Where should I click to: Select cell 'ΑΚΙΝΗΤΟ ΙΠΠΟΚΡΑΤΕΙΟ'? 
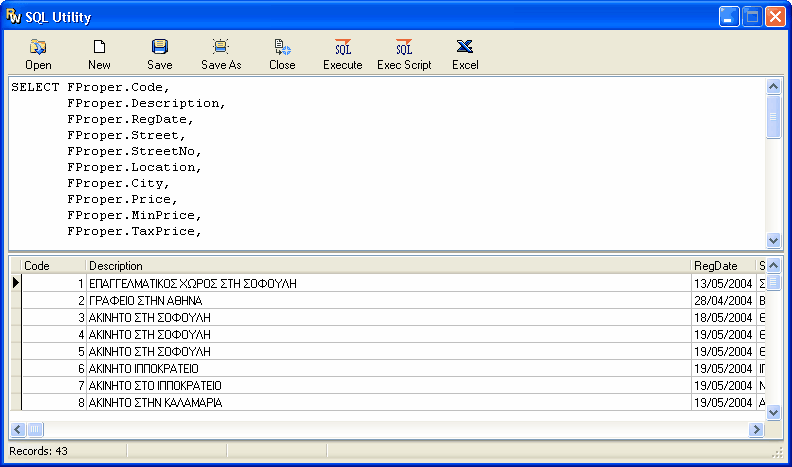click(388, 369)
